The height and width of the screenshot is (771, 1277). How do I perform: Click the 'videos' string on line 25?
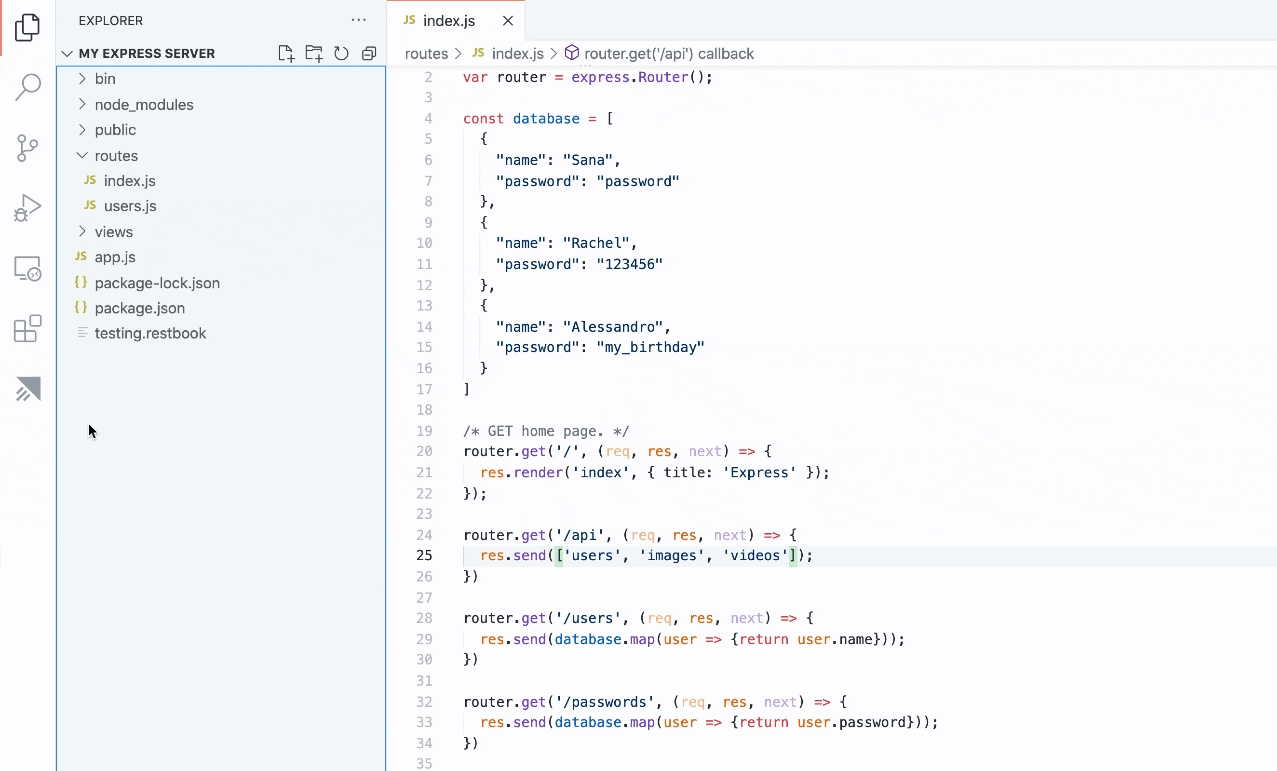point(755,555)
